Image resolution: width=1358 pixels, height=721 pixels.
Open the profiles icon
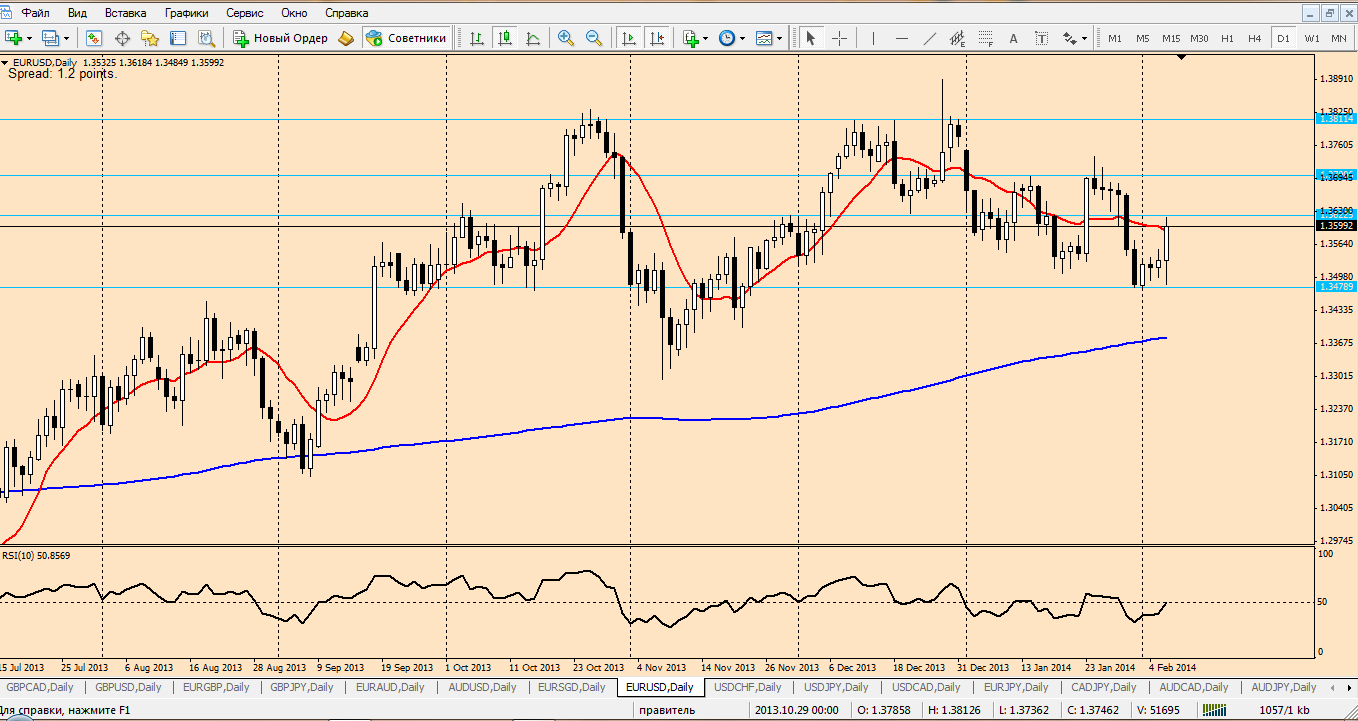tap(52, 38)
